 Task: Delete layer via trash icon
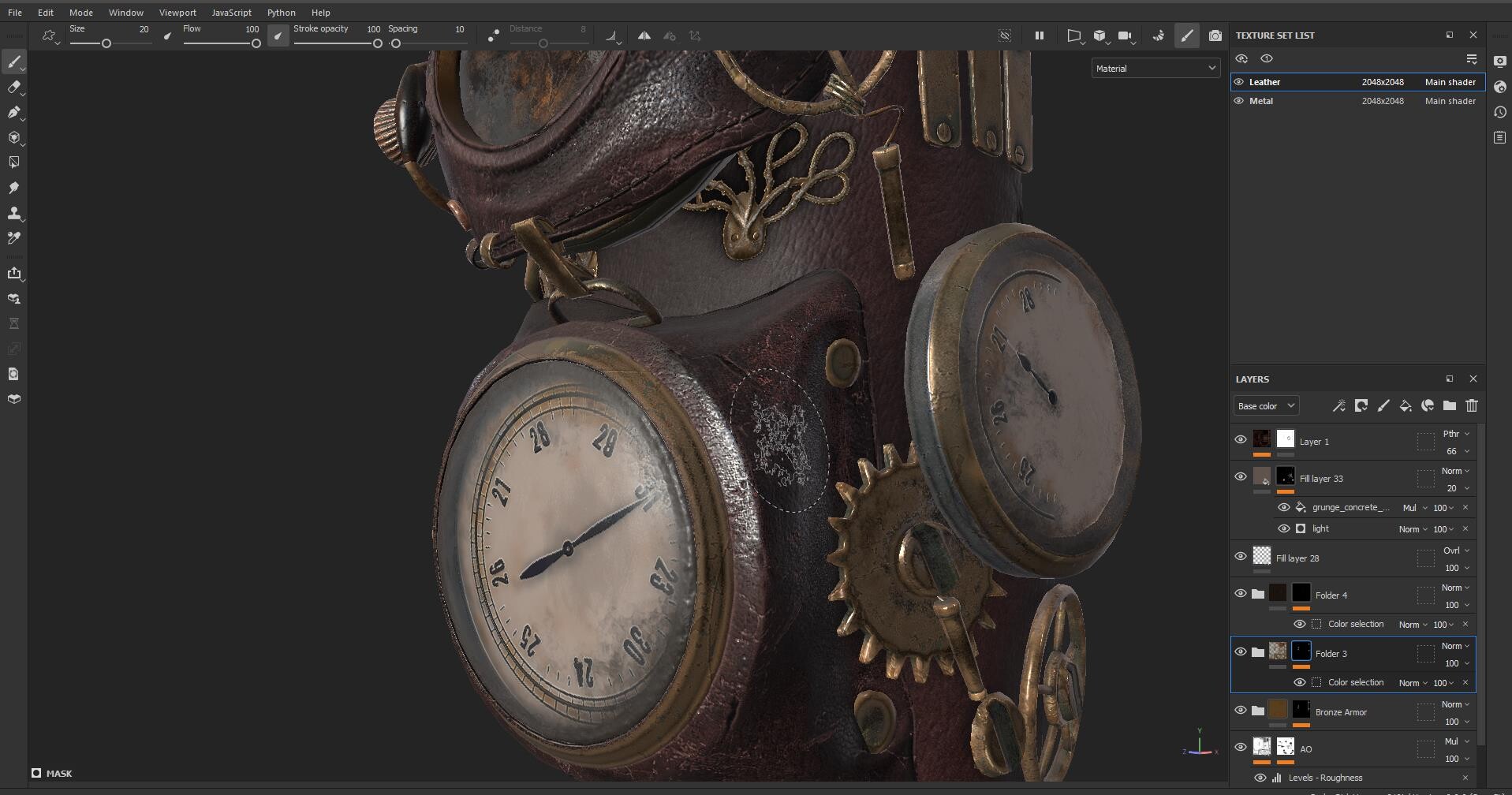1472,405
